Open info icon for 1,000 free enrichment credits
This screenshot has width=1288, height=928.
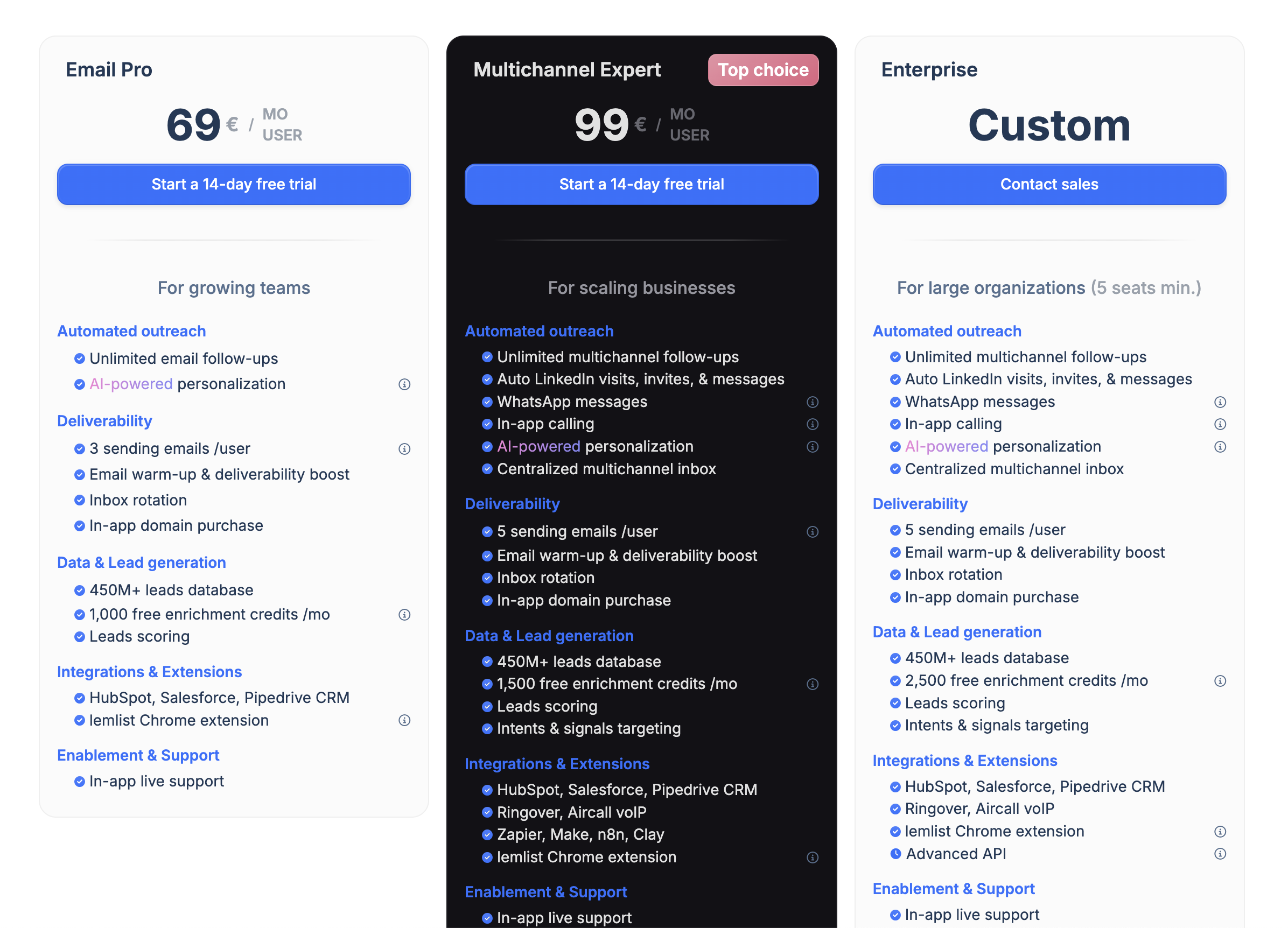click(x=404, y=615)
